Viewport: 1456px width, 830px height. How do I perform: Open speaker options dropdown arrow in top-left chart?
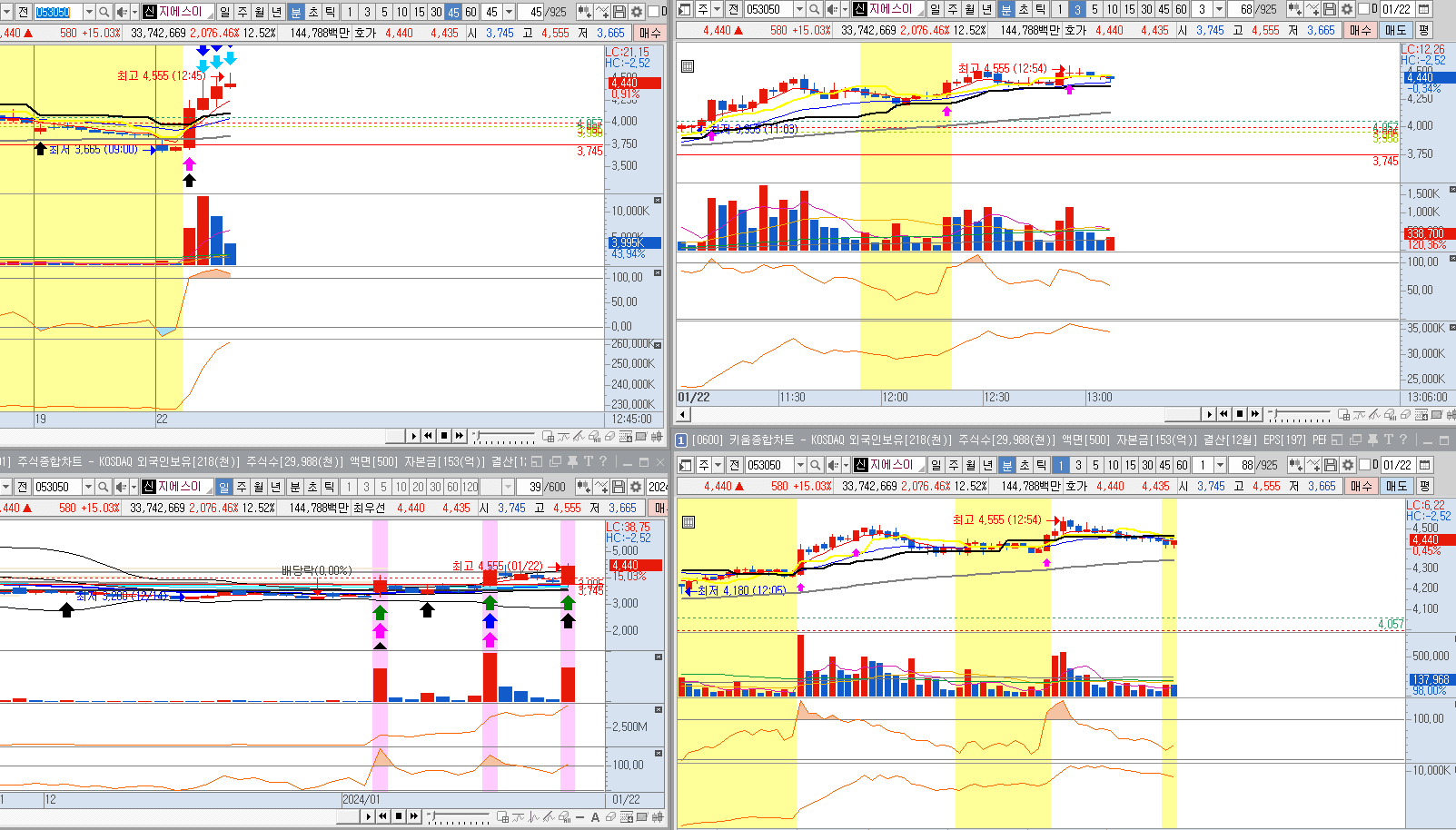pos(134,12)
